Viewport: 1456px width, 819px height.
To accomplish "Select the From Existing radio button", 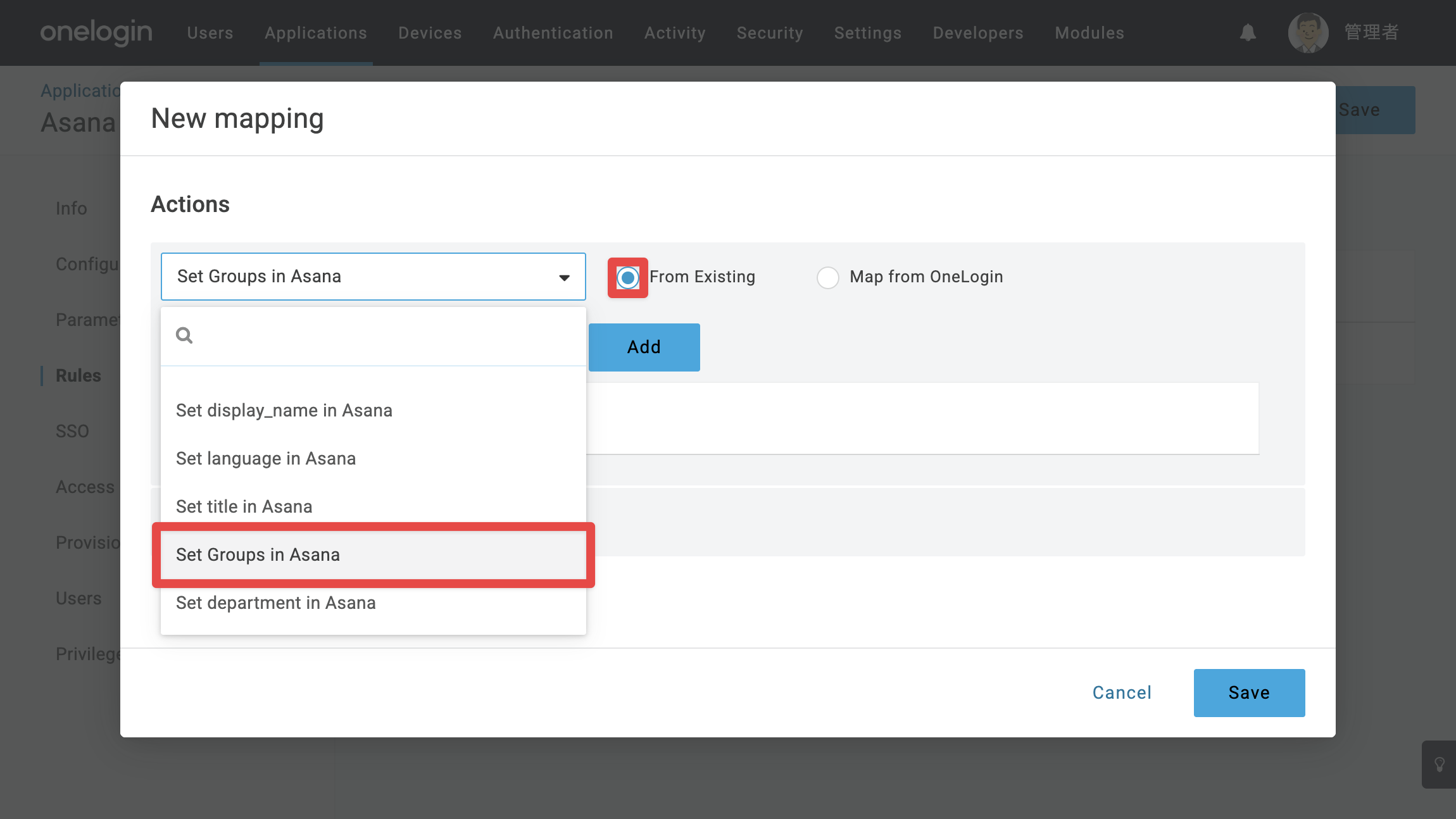I will (628, 277).
